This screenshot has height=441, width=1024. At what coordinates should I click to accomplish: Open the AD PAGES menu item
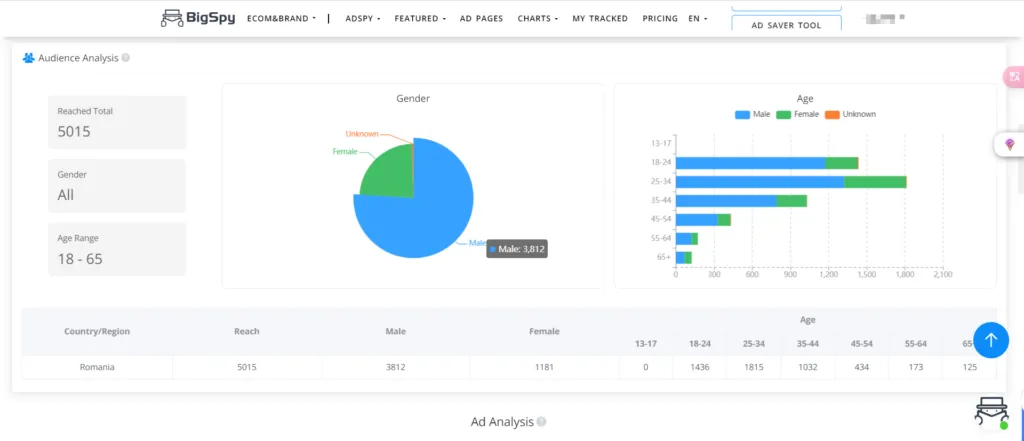[x=482, y=18]
